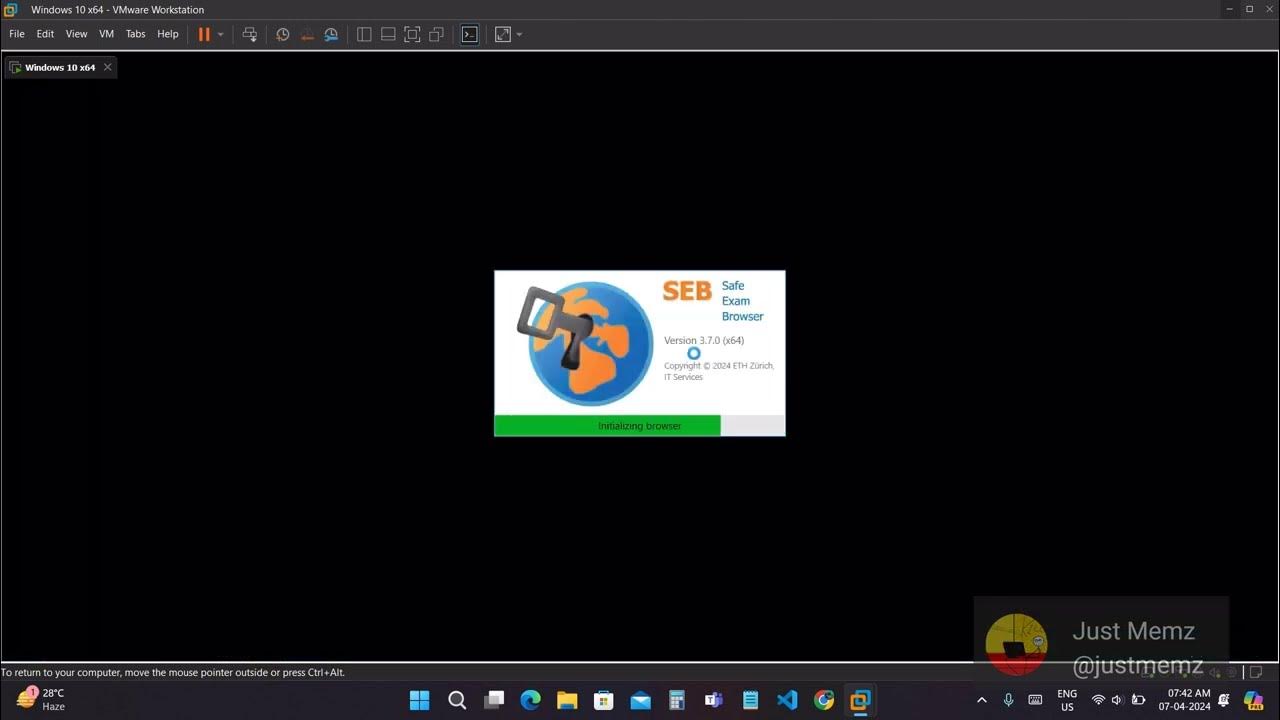Viewport: 1280px width, 720px height.
Task: Open the notifications bell icon
Action: pyautogui.click(x=1223, y=700)
